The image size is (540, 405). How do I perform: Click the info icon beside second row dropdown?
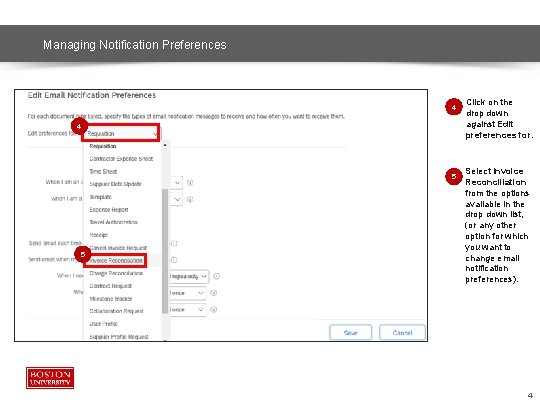click(x=190, y=199)
